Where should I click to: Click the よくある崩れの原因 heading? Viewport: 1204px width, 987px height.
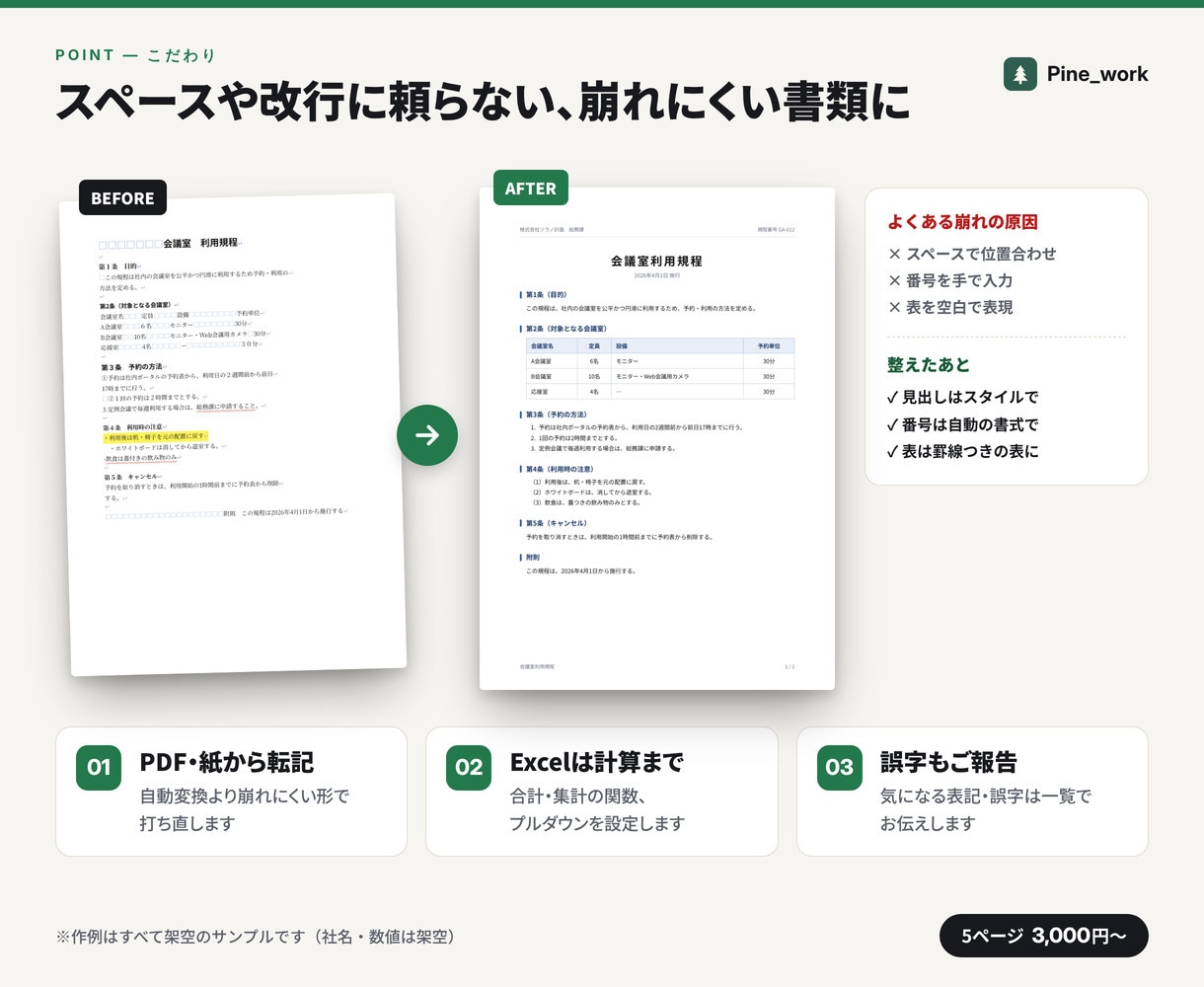pos(962,222)
